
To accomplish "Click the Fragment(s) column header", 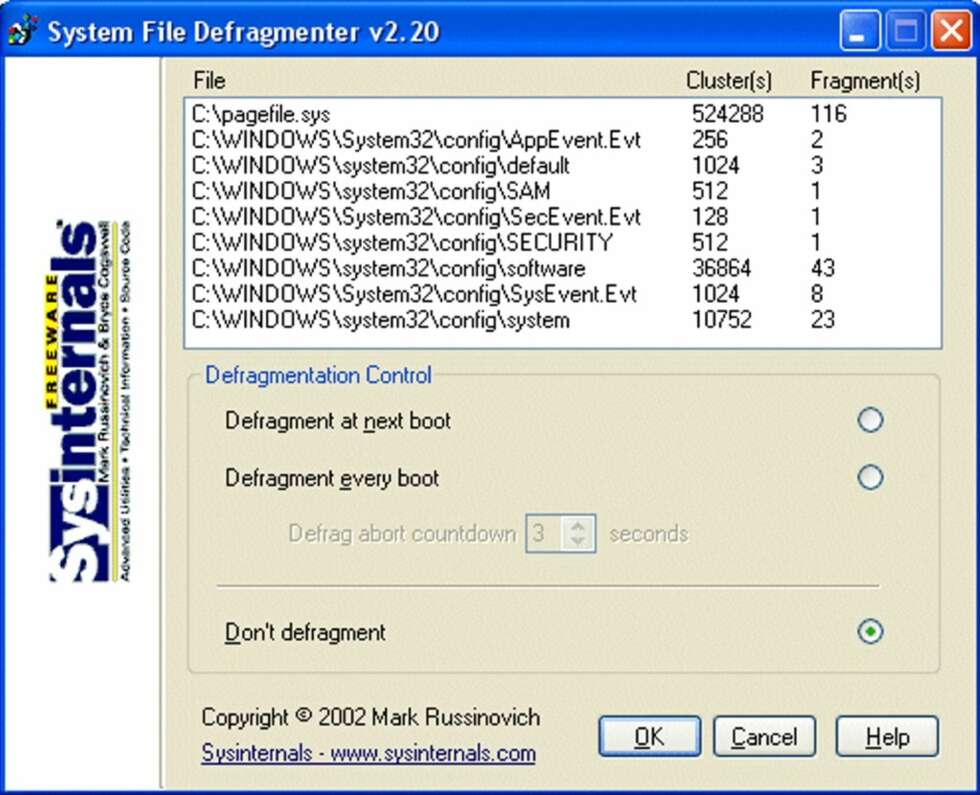I will pyautogui.click(x=865, y=81).
